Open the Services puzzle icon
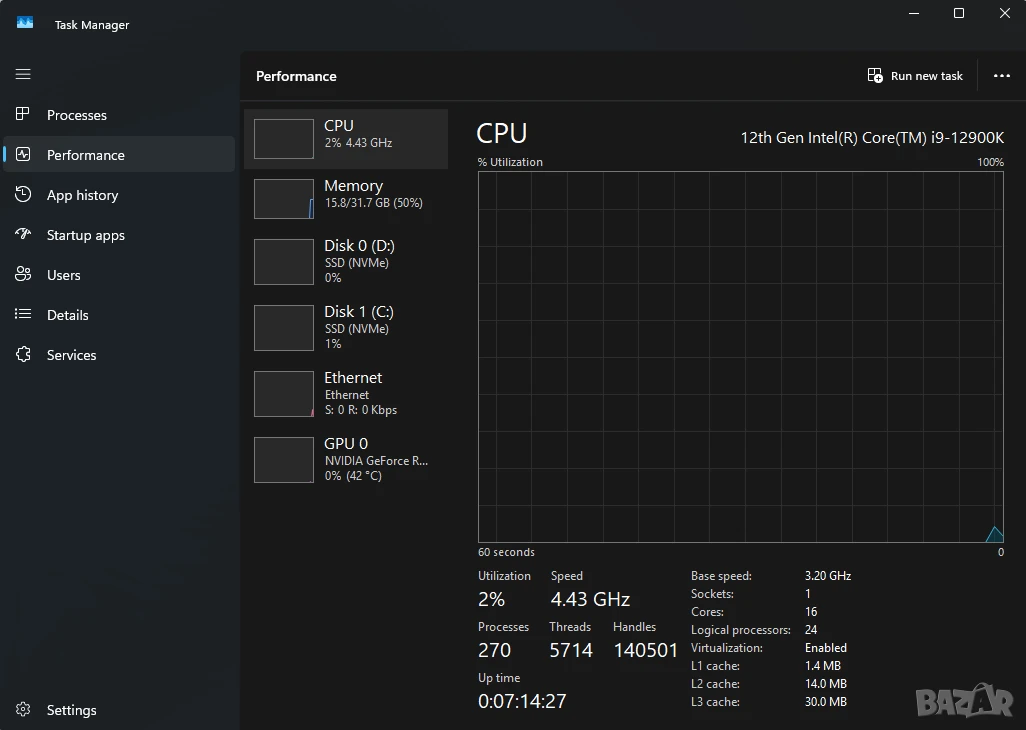1026x730 pixels. [23, 355]
